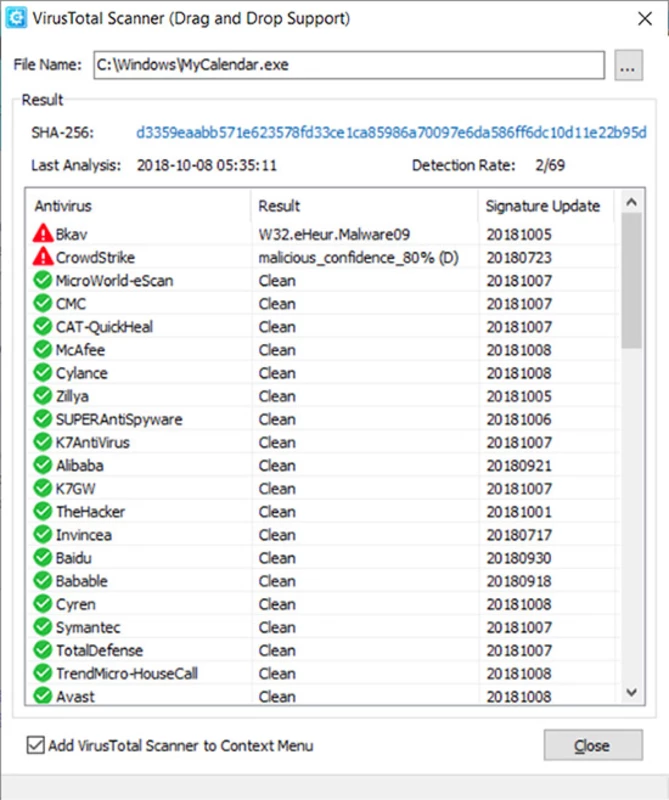Click the Clean result for K7GW
This screenshot has width=669, height=800.
point(277,488)
